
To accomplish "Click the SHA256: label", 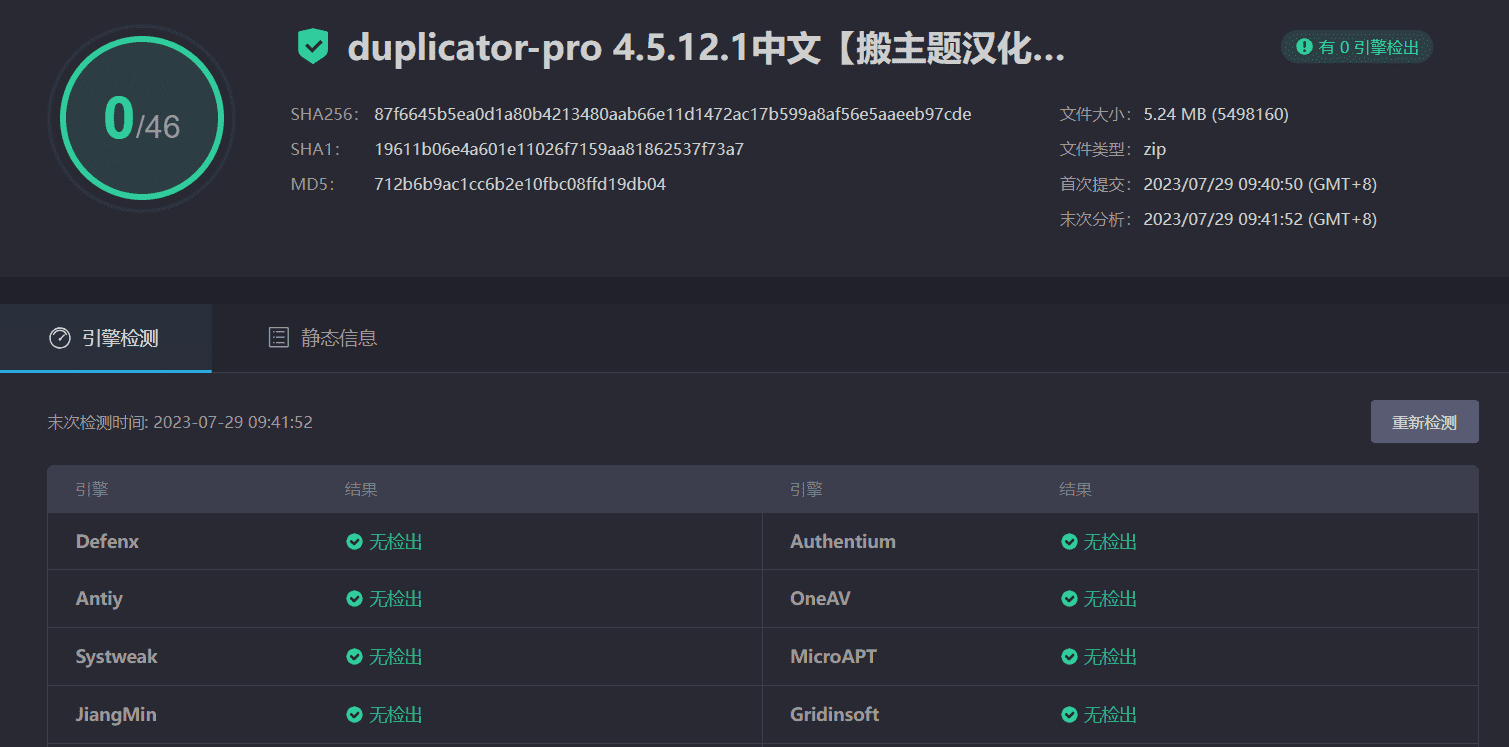I will click(x=324, y=114).
